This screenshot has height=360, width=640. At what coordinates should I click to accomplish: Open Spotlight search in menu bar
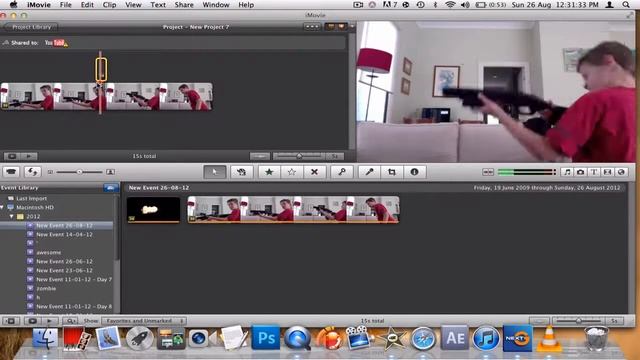626,5
